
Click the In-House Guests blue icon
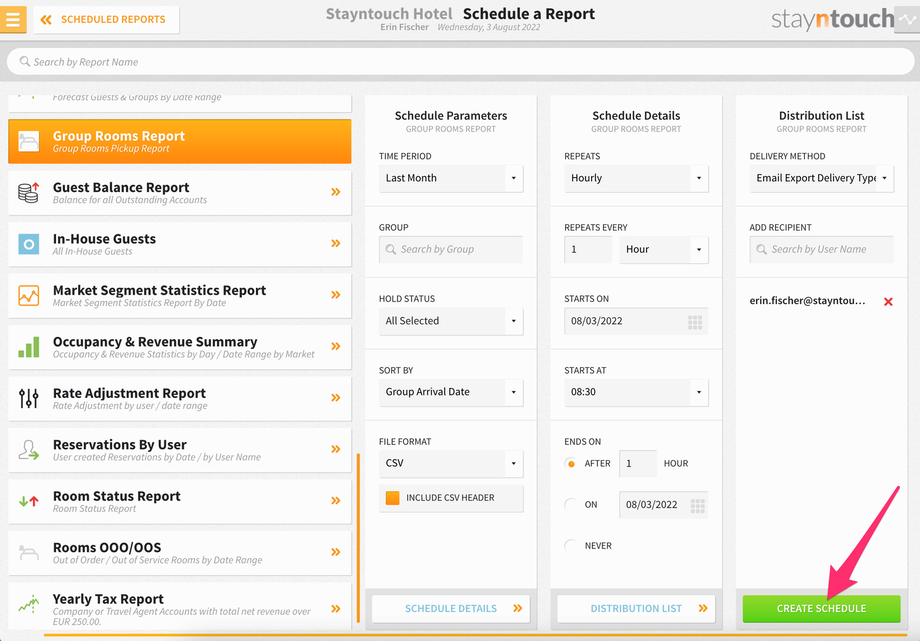point(28,244)
